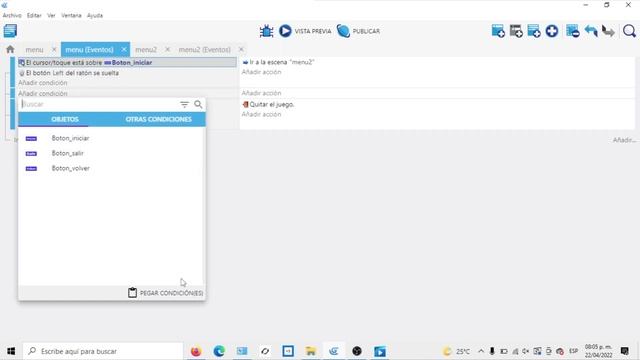Image resolution: width=640 pixels, height=360 pixels.
Task: Select action Ir a la escena menu2
Action: pyautogui.click(x=278, y=62)
